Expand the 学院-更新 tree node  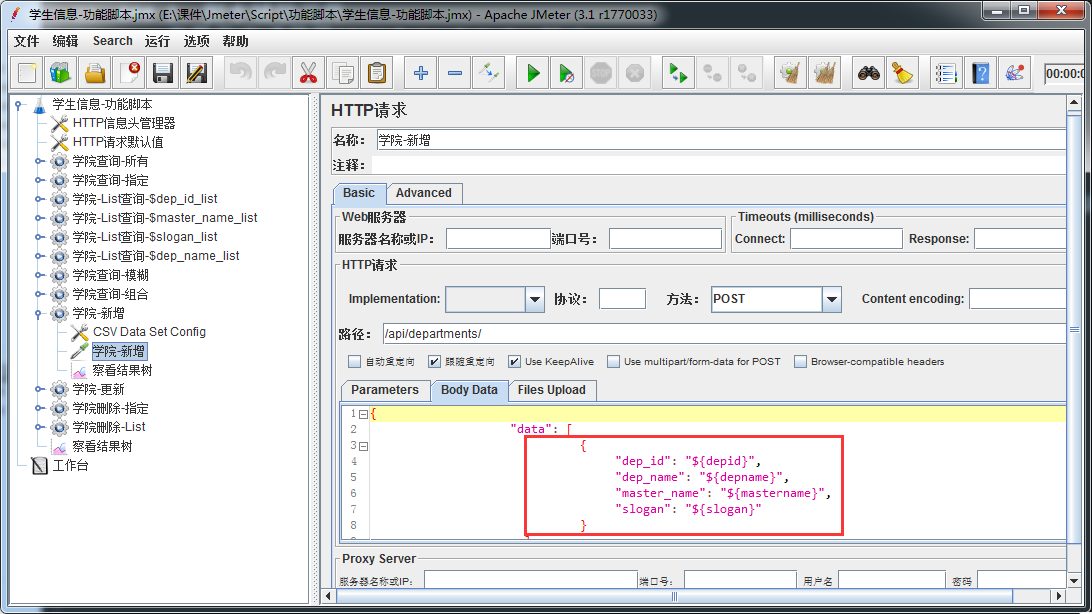[x=38, y=389]
